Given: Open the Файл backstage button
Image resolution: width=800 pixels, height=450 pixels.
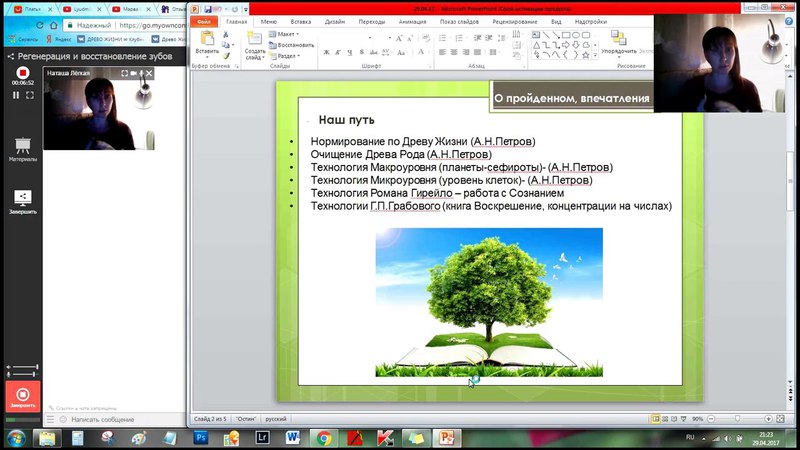Looking at the screenshot, I should 204,20.
